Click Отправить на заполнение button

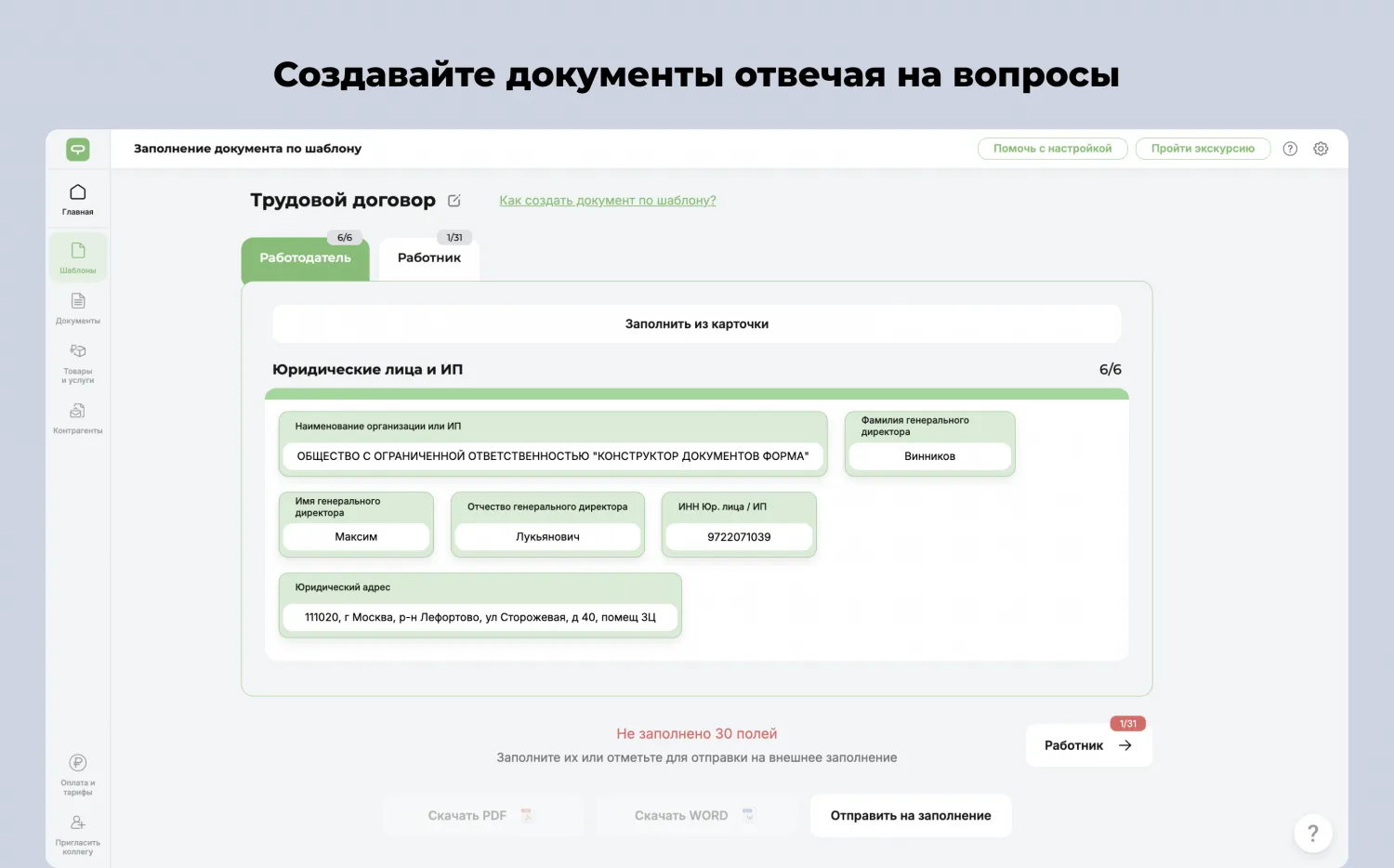coord(910,816)
